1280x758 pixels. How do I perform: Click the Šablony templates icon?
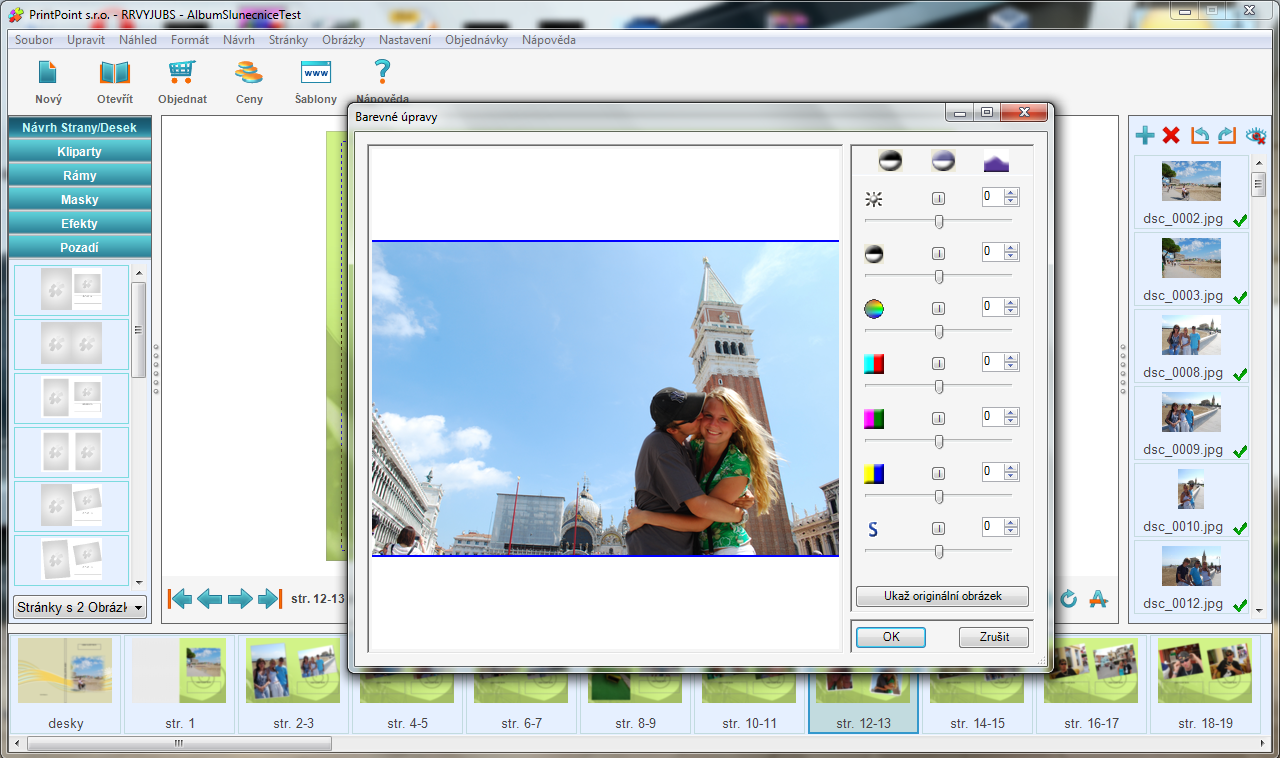[x=316, y=73]
